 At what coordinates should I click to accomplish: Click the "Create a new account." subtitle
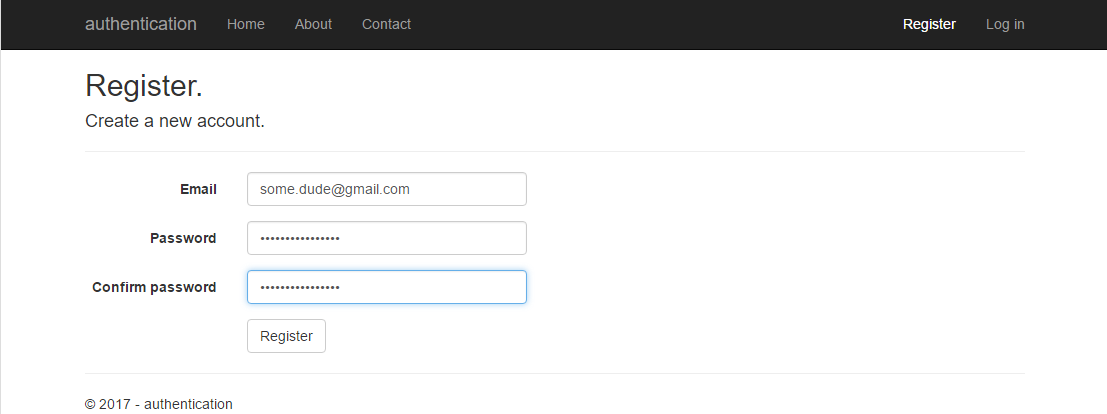[x=175, y=122]
